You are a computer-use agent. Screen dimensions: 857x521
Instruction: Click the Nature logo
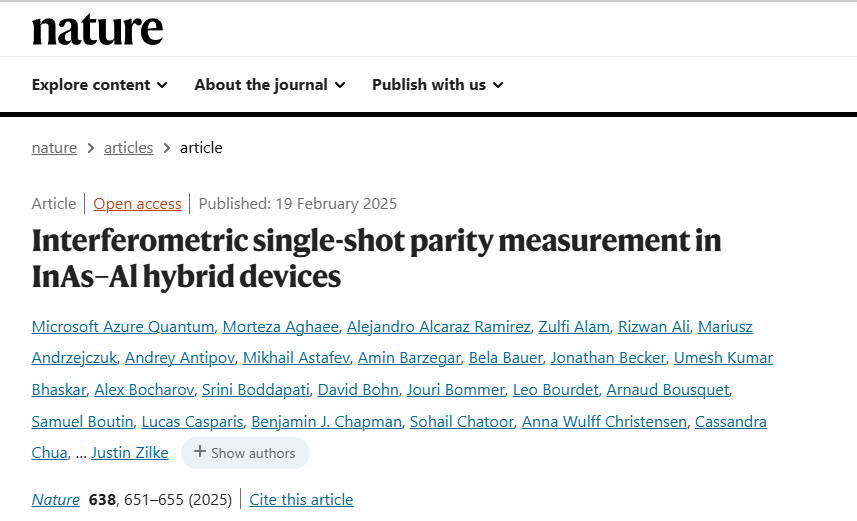pyautogui.click(x=97, y=29)
